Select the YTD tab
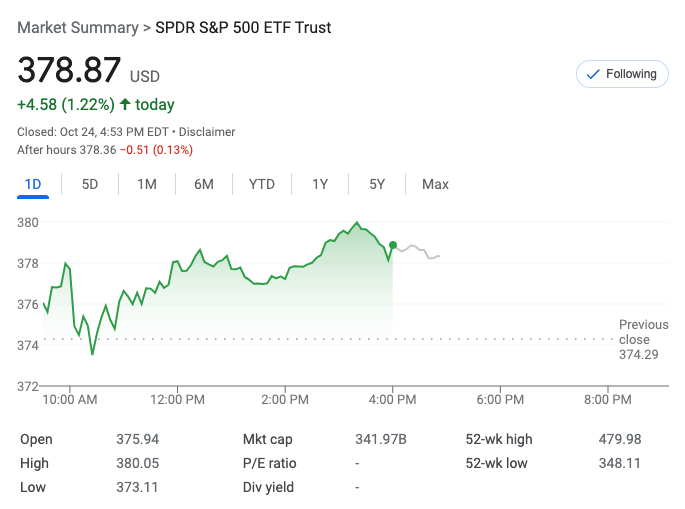 262,184
